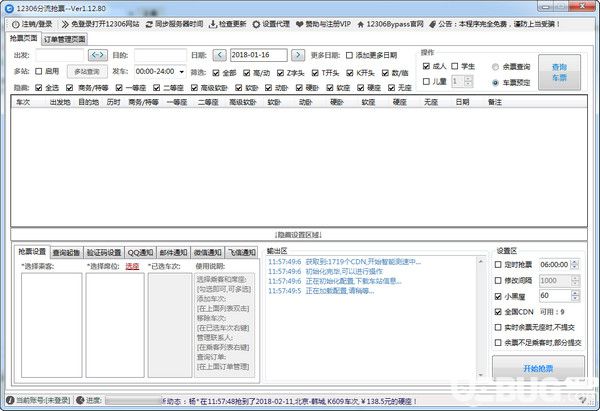The image size is (600, 411).
Task: Toggle the 无座 hide checkbox
Action: click(391, 88)
